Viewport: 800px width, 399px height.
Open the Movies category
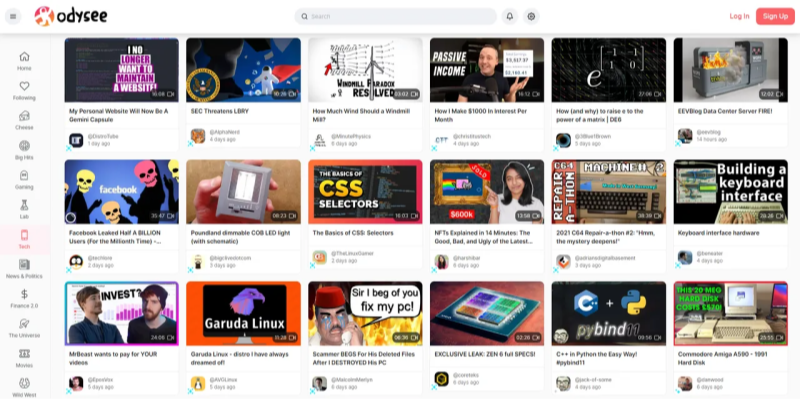tap(24, 358)
